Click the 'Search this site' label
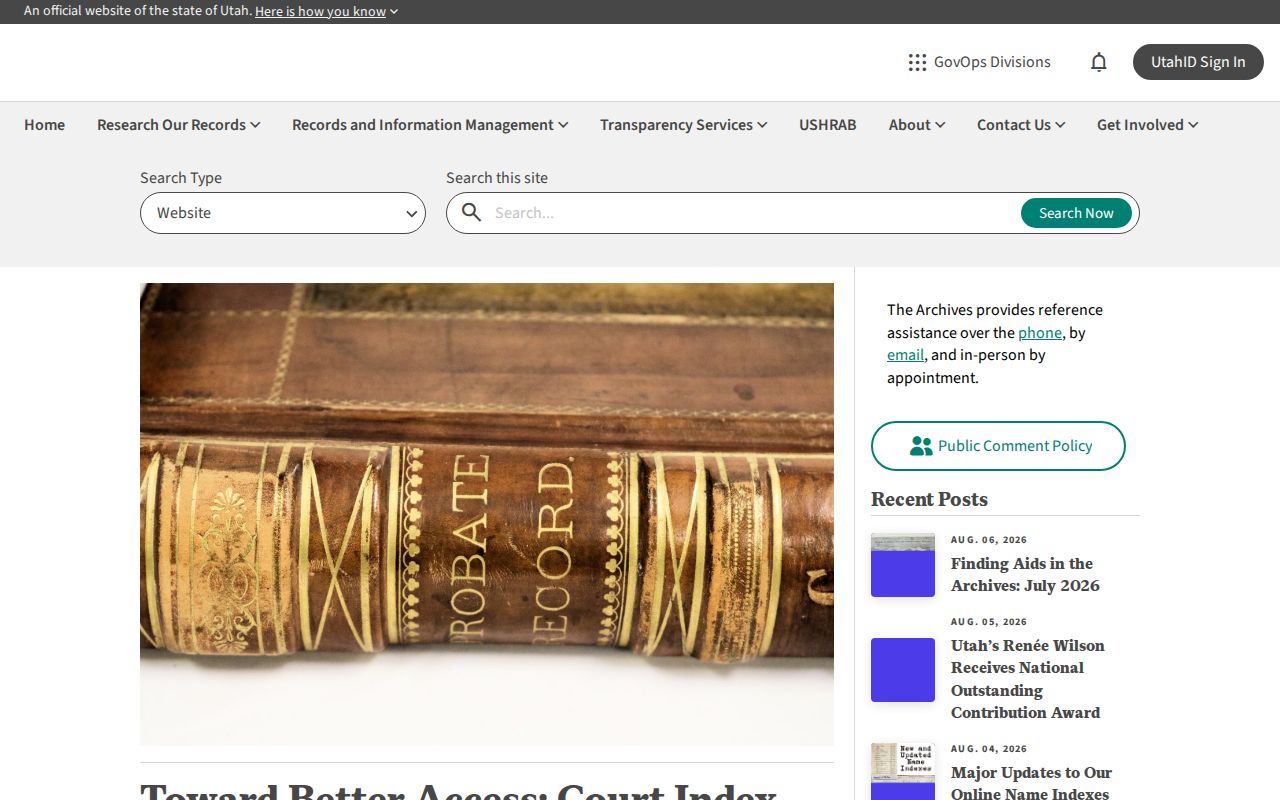 pyautogui.click(x=497, y=178)
